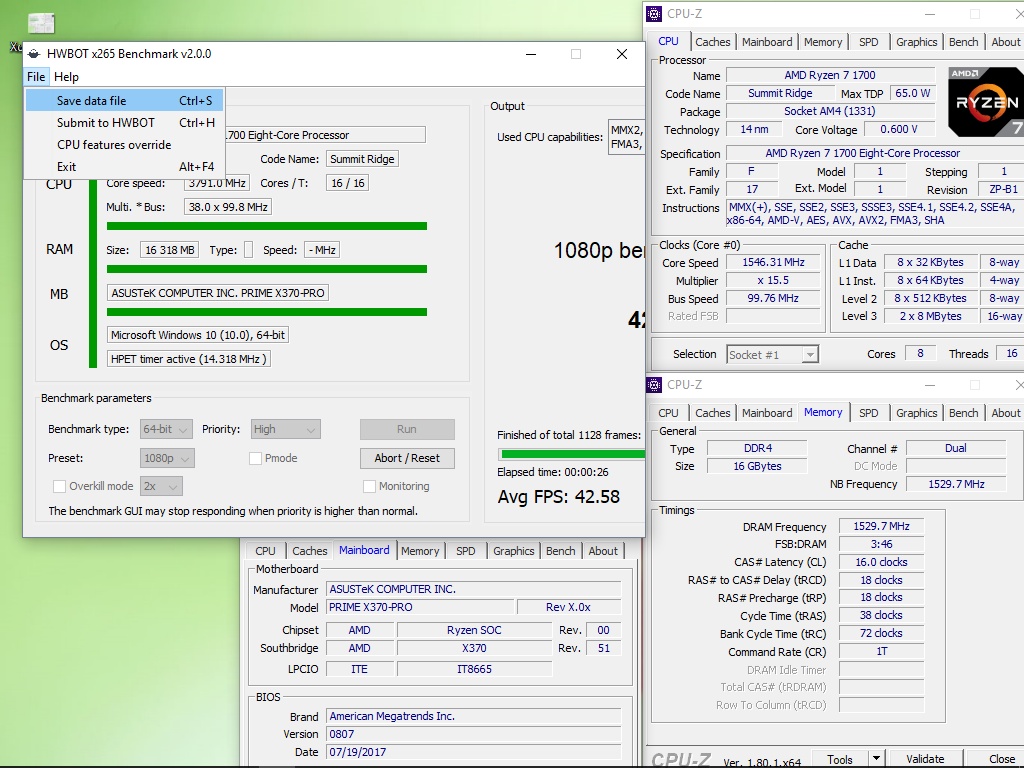
Task: Open the Socket #1 selection dropdown
Action: 810,355
